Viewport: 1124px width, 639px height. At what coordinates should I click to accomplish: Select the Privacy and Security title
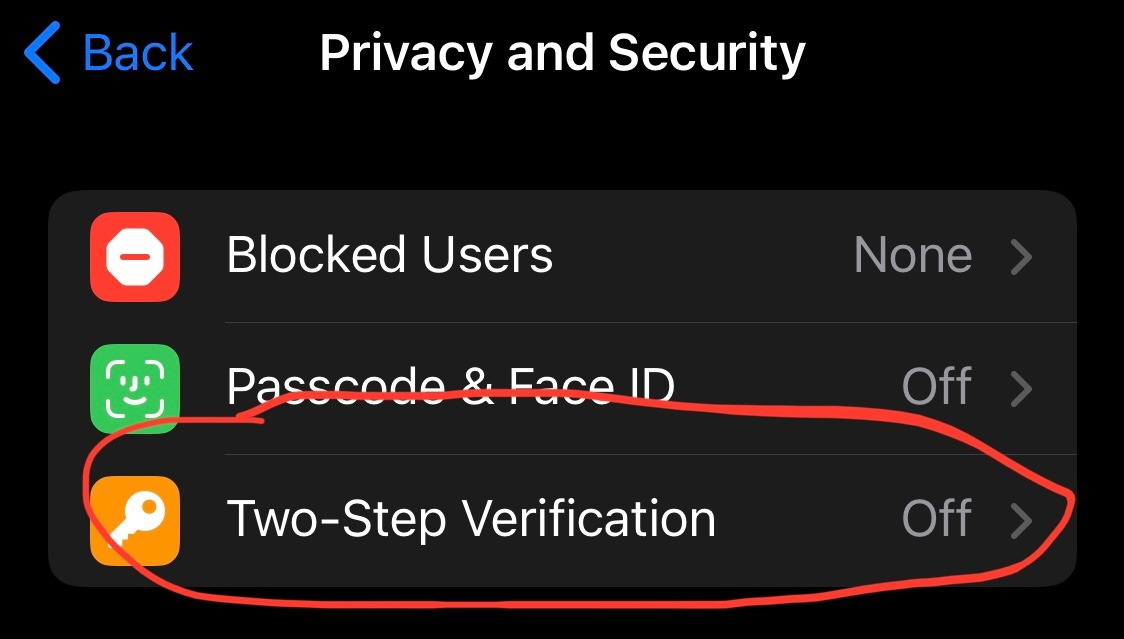[x=561, y=52]
